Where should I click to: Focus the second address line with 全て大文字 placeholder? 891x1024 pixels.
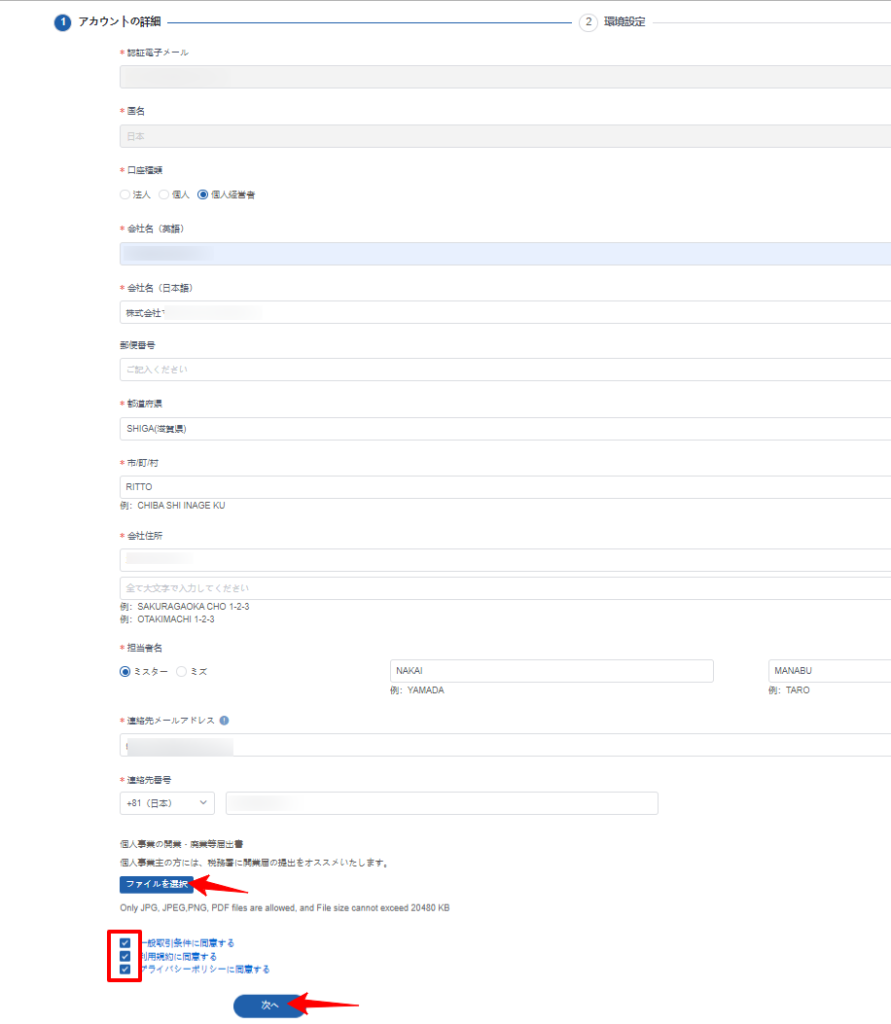coord(505,588)
